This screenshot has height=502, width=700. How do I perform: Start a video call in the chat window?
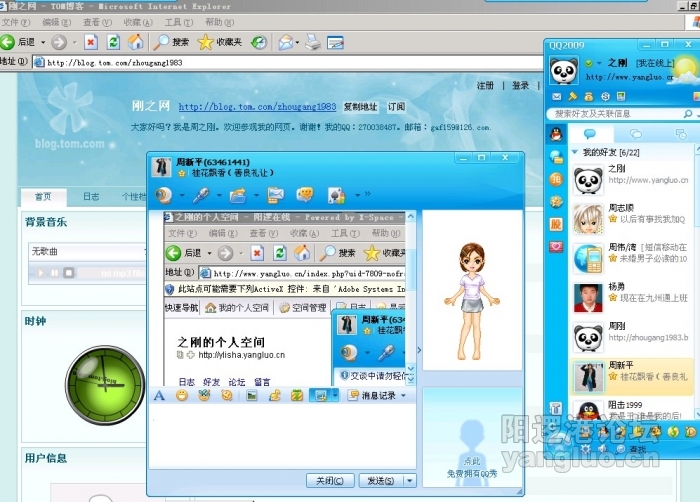point(164,195)
